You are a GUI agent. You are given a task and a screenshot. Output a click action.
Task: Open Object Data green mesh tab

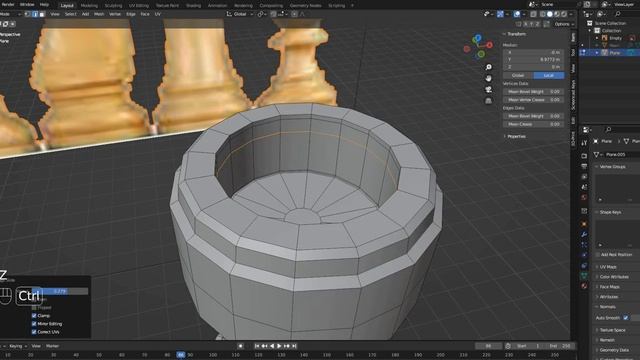tap(584, 276)
